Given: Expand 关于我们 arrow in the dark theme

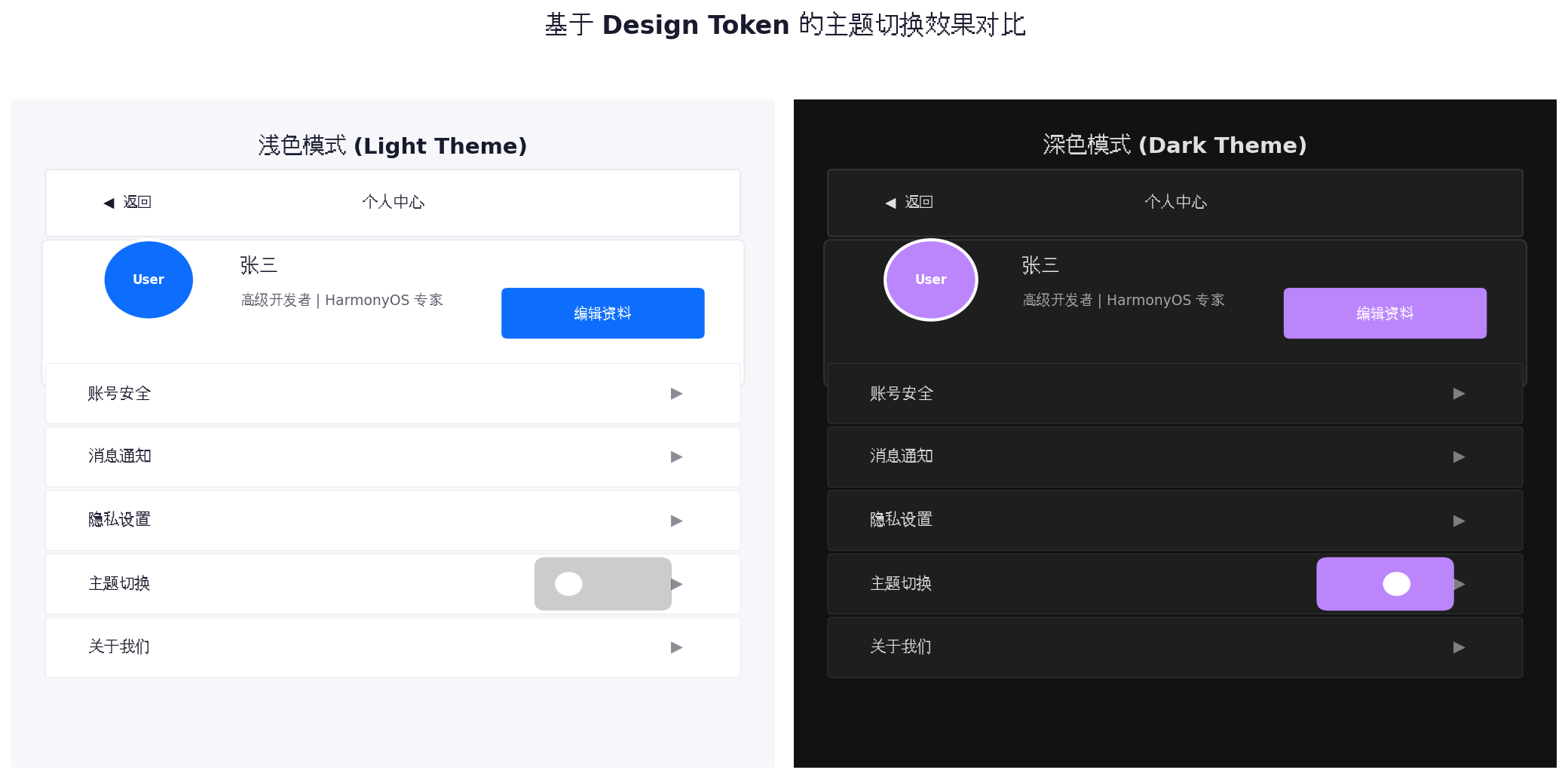Looking at the screenshot, I should pyautogui.click(x=1459, y=647).
